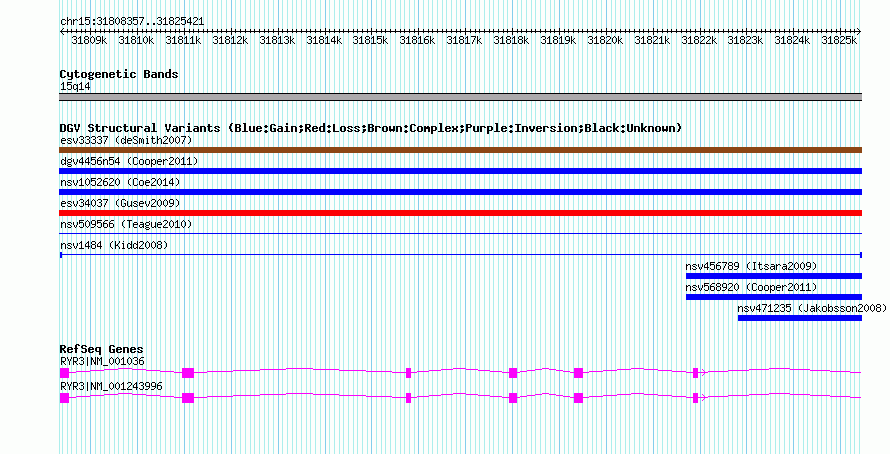Select the 31822k ruler label
890x454 pixels.
[x=699, y=40]
